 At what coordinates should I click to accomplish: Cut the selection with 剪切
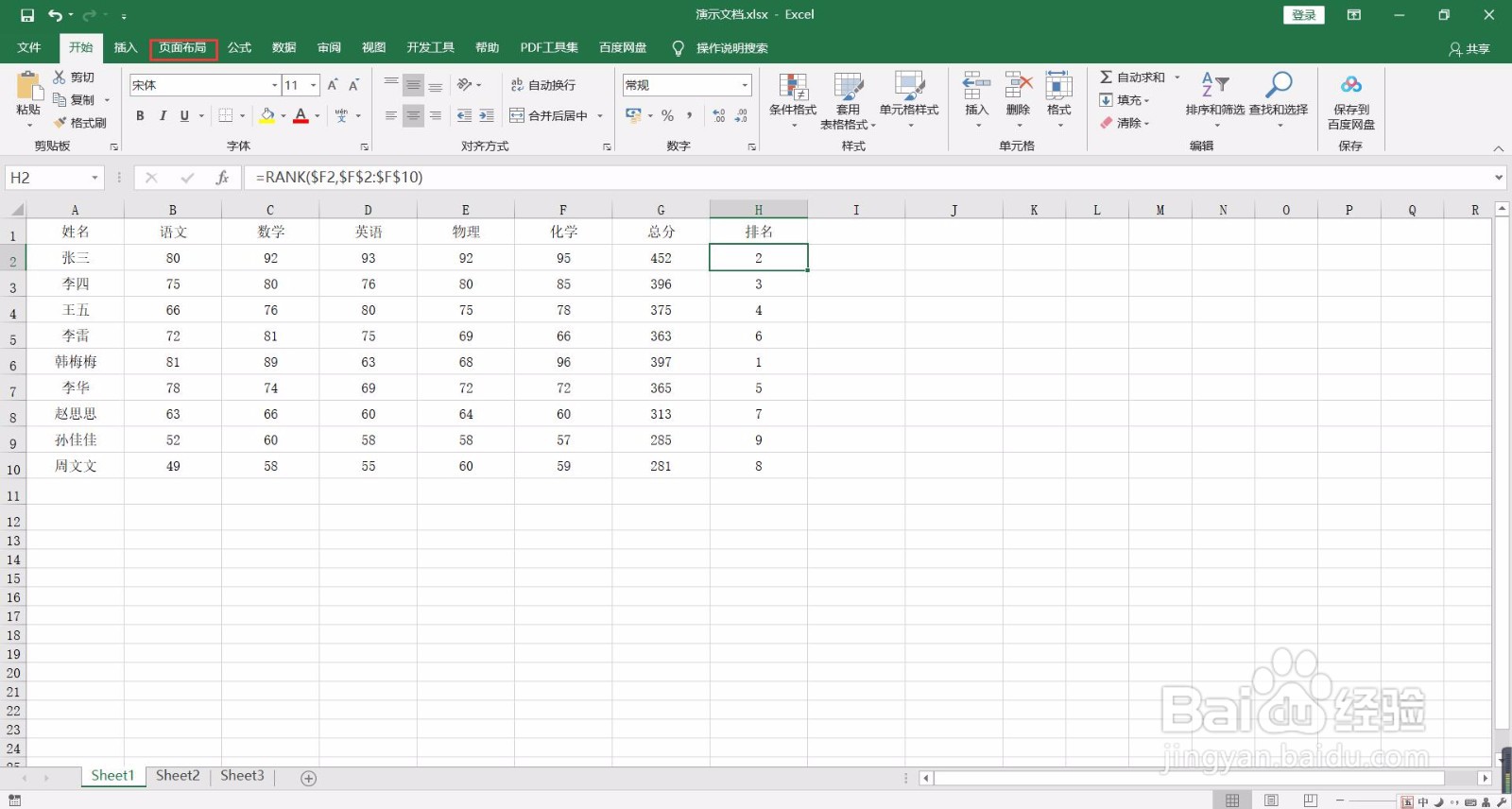click(x=74, y=77)
